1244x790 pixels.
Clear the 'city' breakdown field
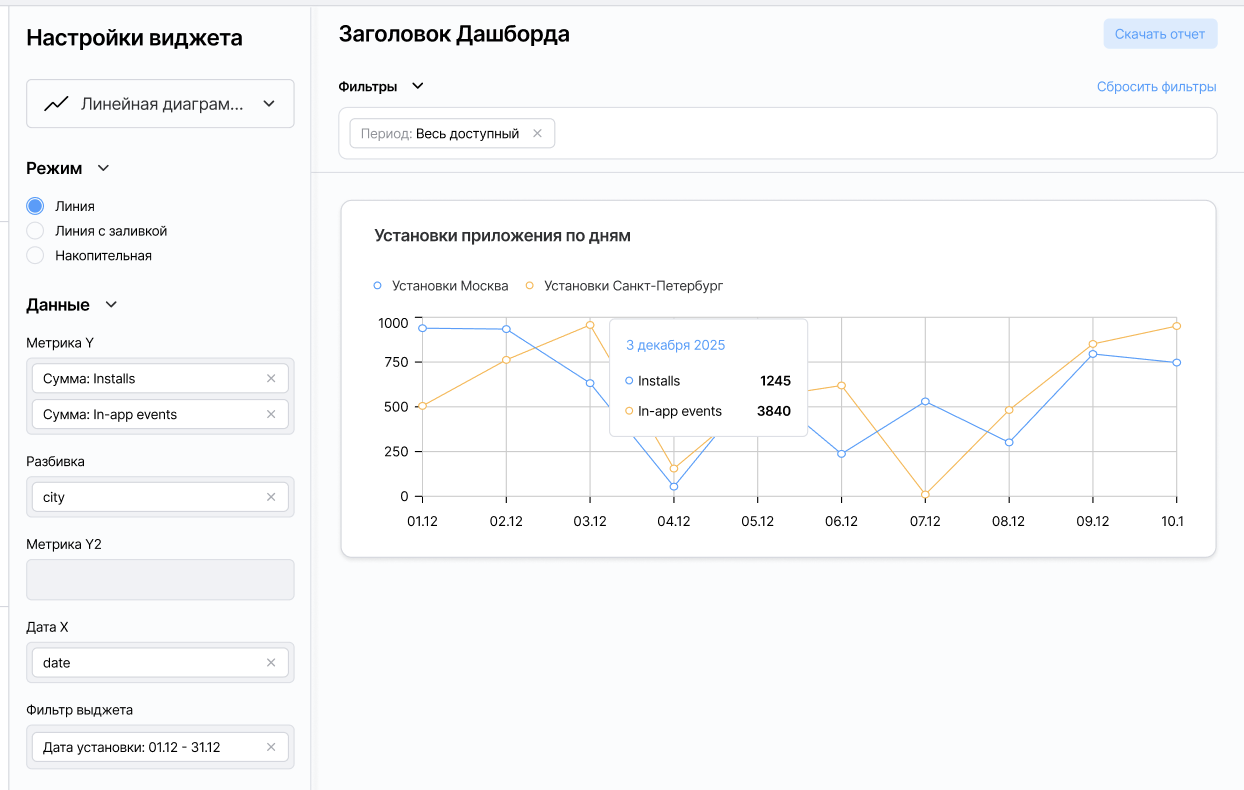click(x=270, y=497)
